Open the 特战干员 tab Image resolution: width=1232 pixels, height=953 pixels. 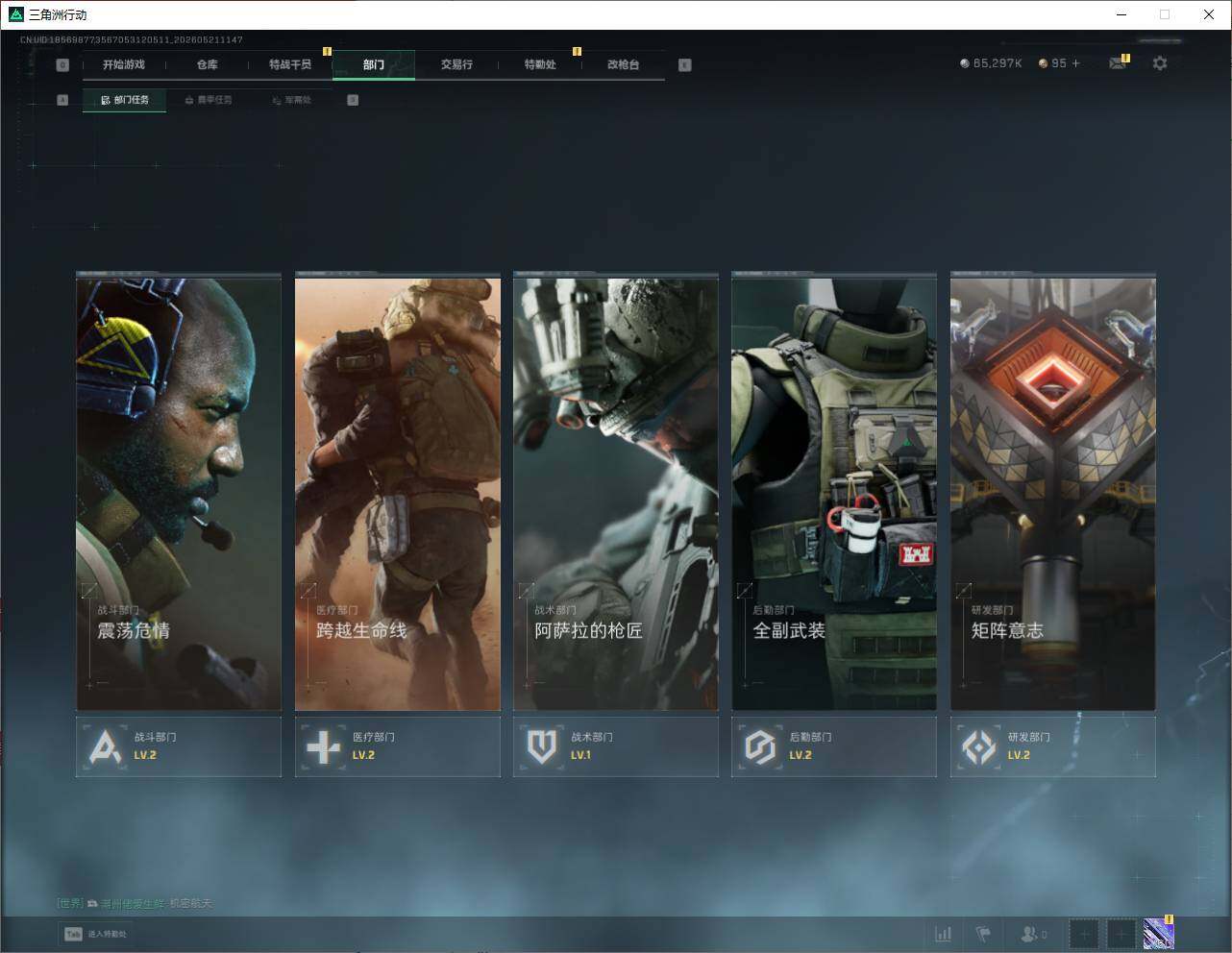[290, 64]
